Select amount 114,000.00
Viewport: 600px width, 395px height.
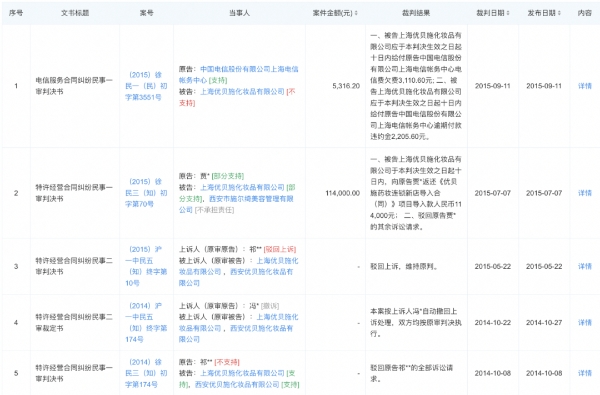pyautogui.click(x=342, y=193)
